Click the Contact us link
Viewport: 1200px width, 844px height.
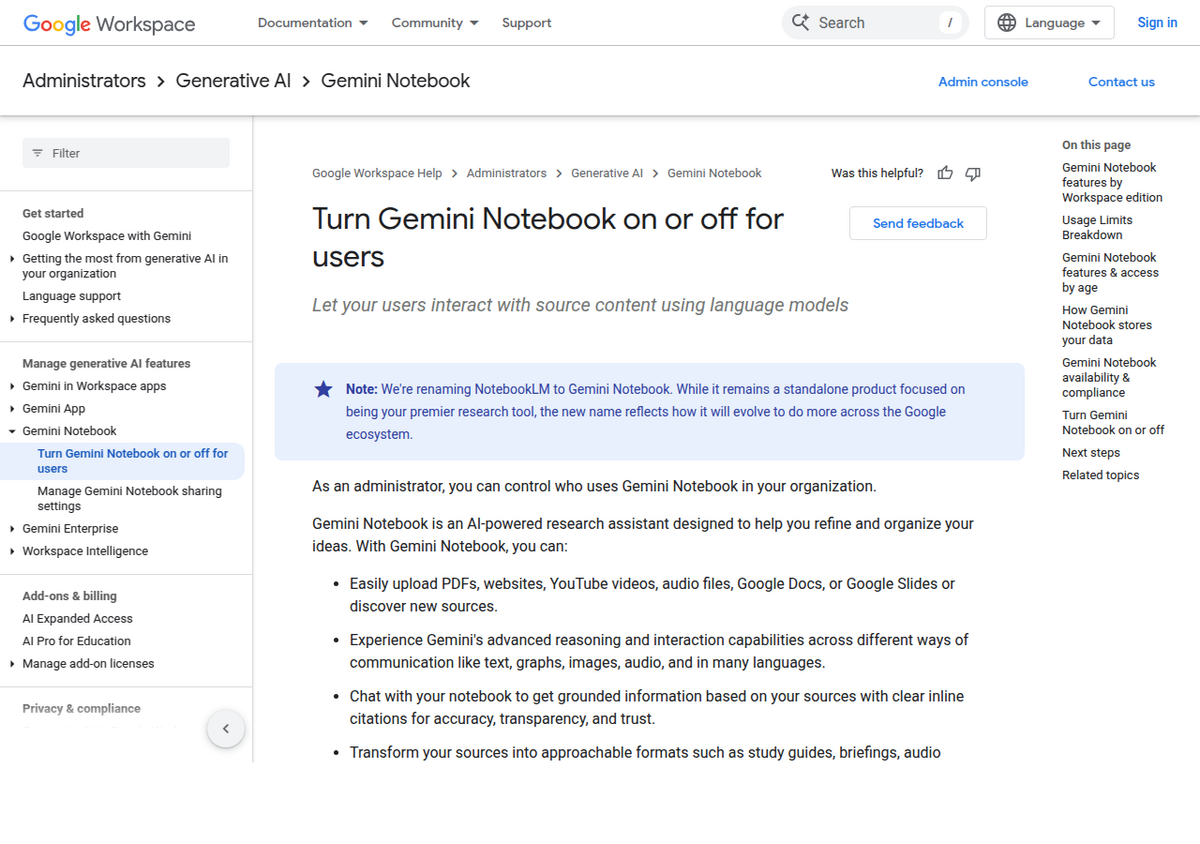click(x=1121, y=82)
